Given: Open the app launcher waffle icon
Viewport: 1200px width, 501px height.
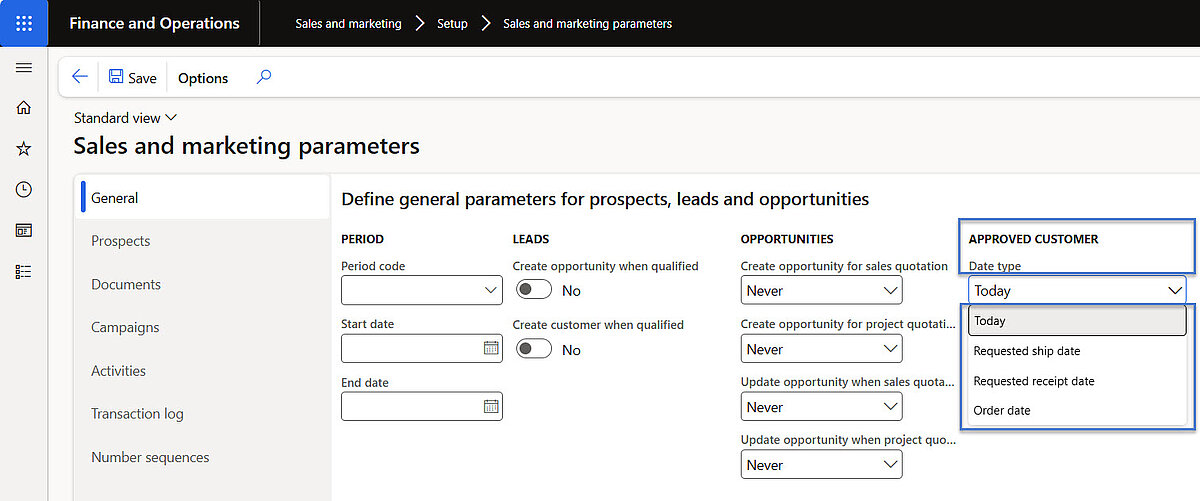Looking at the screenshot, I should [24, 23].
